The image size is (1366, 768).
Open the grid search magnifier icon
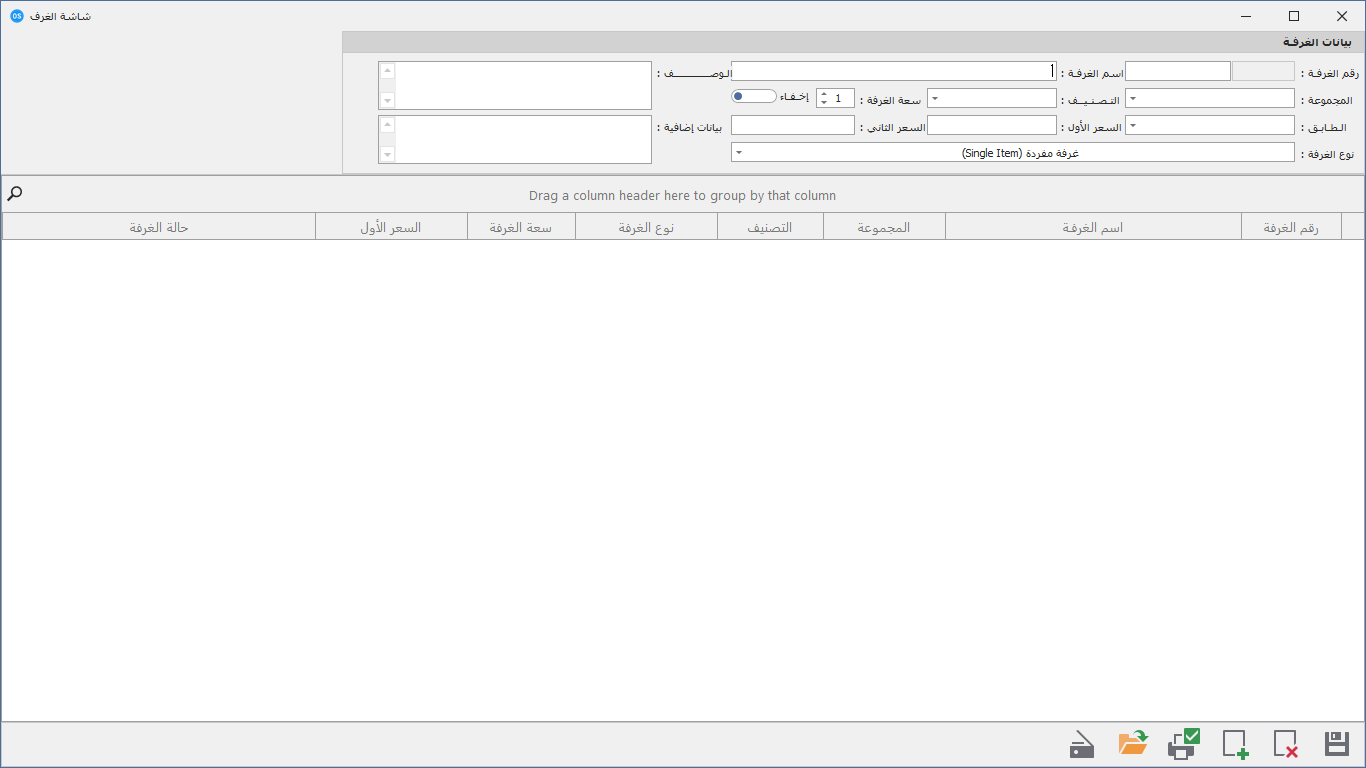coord(15,194)
